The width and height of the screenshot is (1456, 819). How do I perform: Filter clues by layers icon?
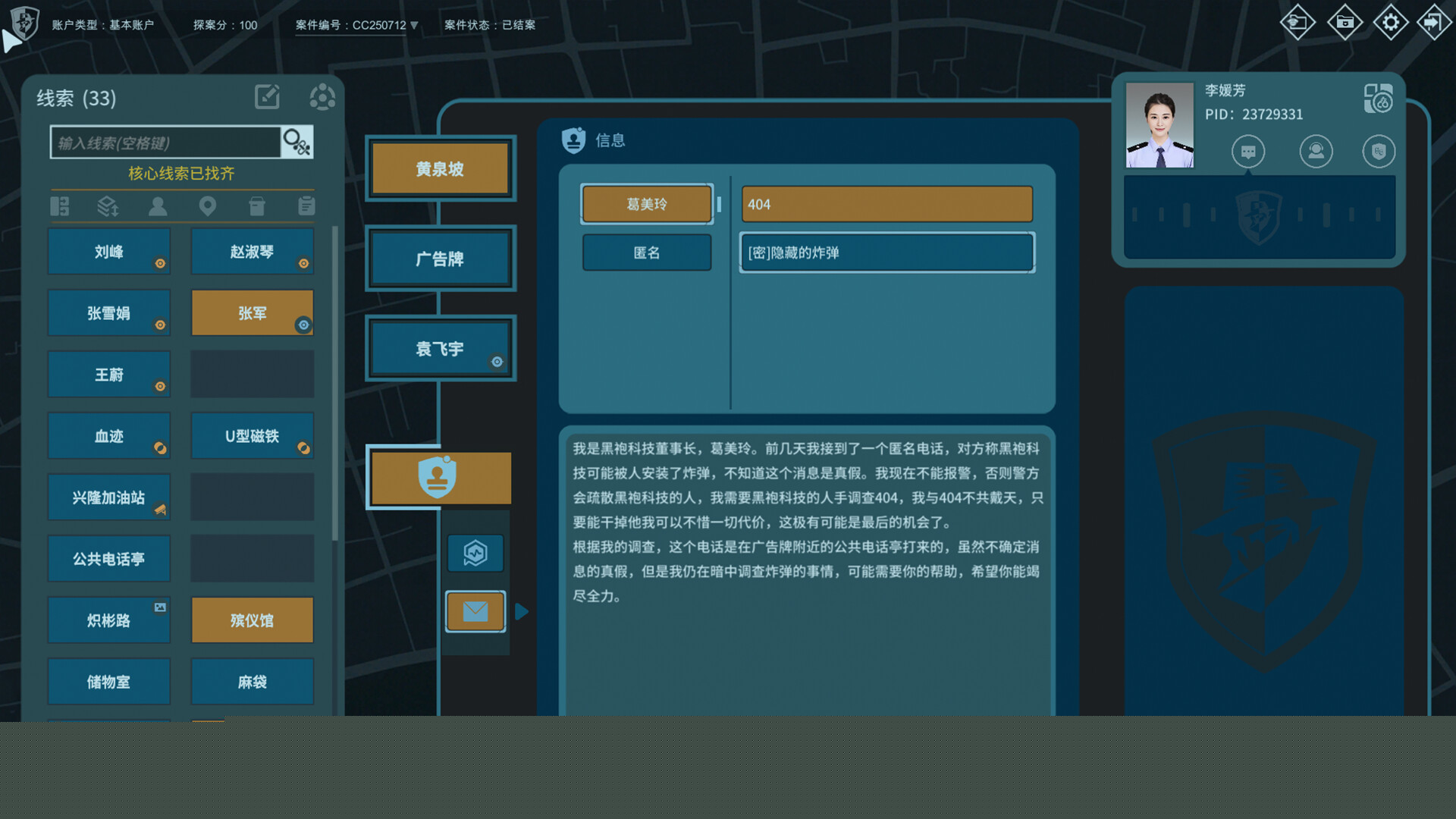108,206
